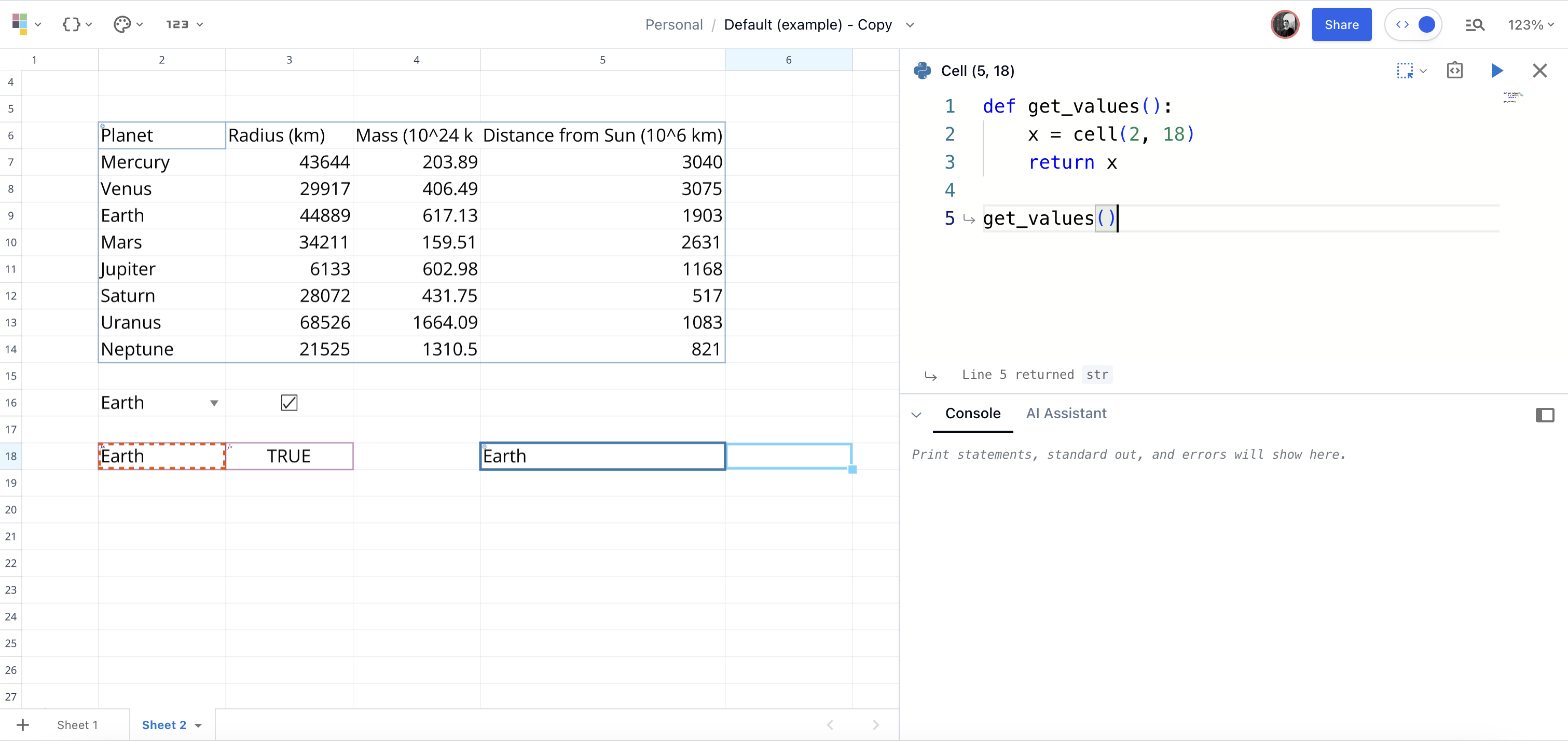Switch to Sheet 1 tab

[x=77, y=724]
